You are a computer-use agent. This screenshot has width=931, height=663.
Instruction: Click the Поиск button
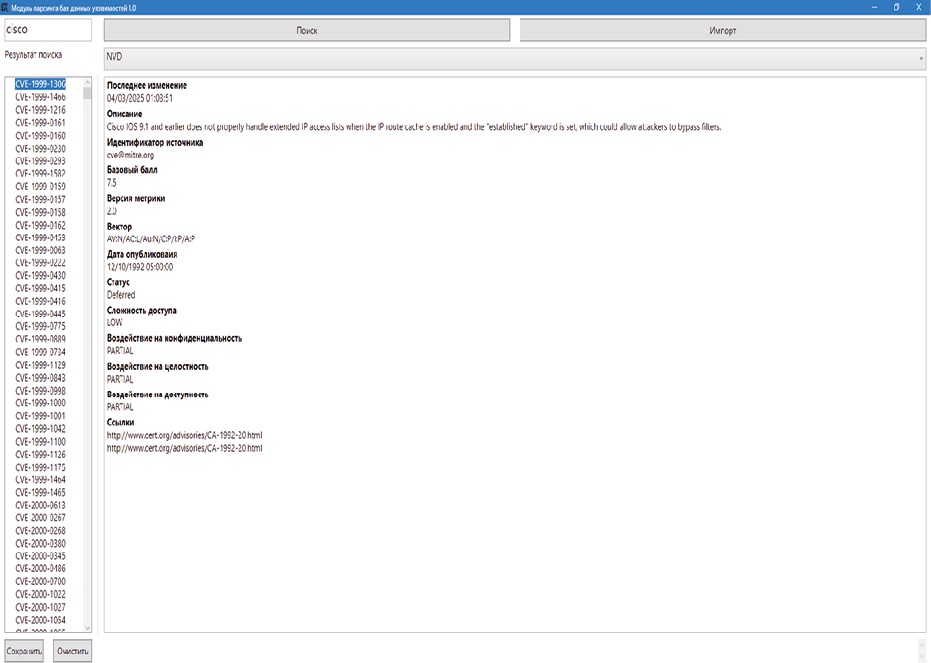(307, 30)
